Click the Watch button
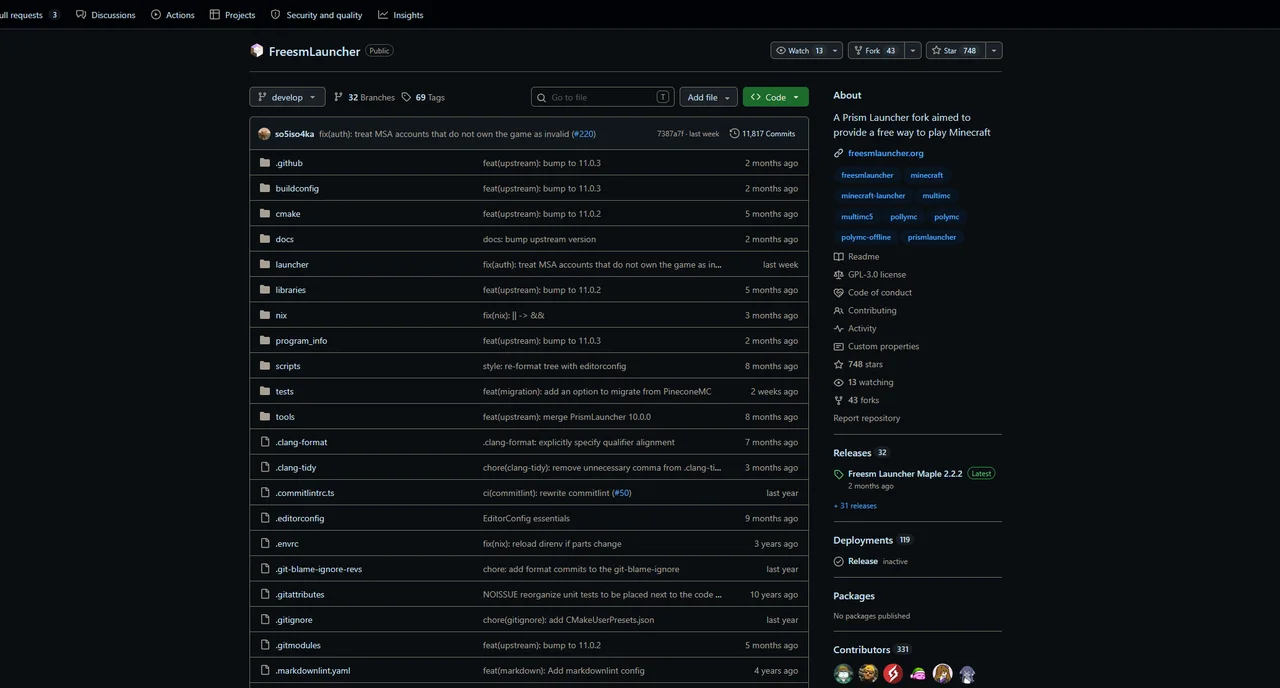 coord(799,51)
